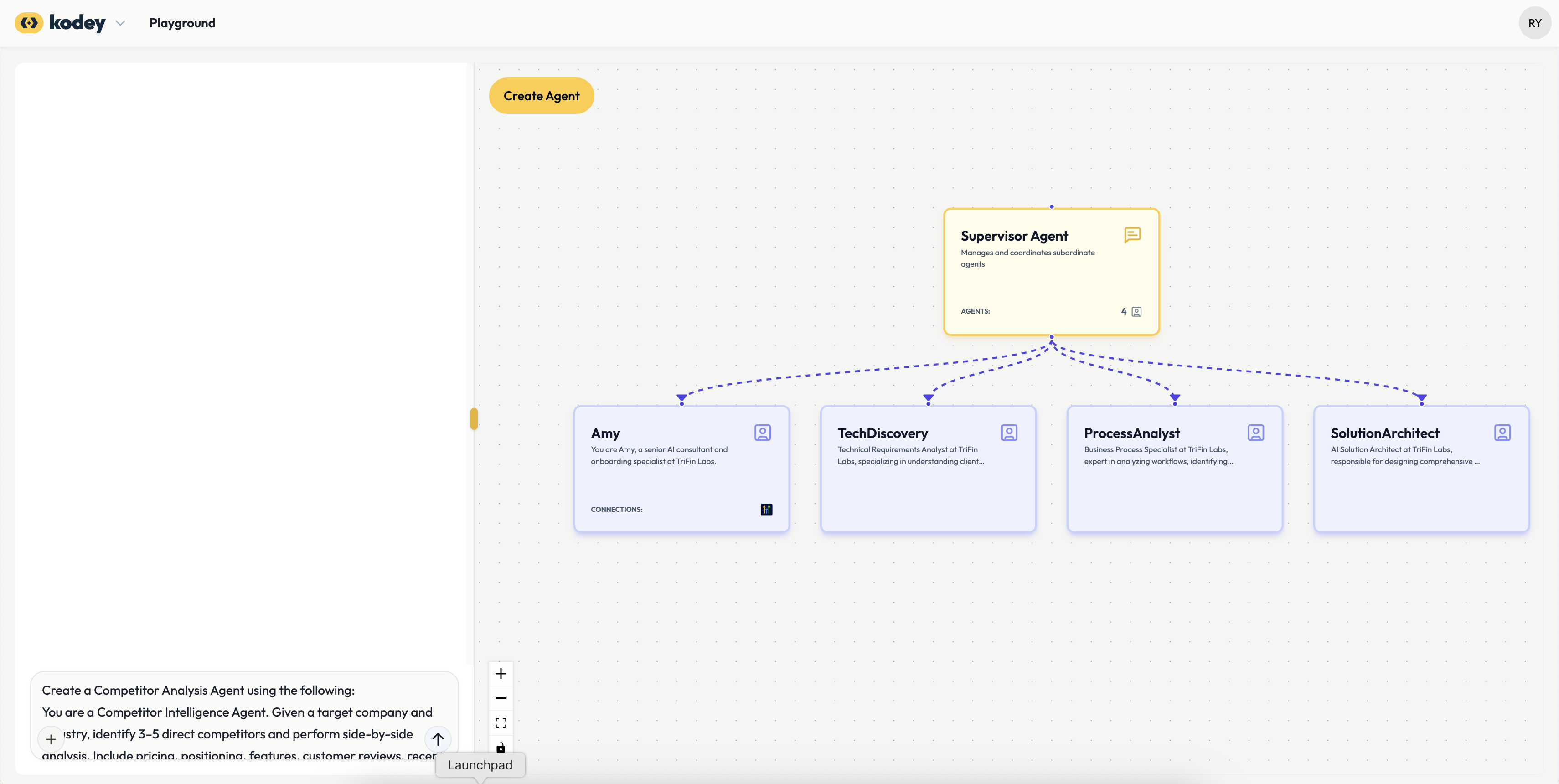Click SolutionArchitect's agent profile icon

tap(1502, 433)
